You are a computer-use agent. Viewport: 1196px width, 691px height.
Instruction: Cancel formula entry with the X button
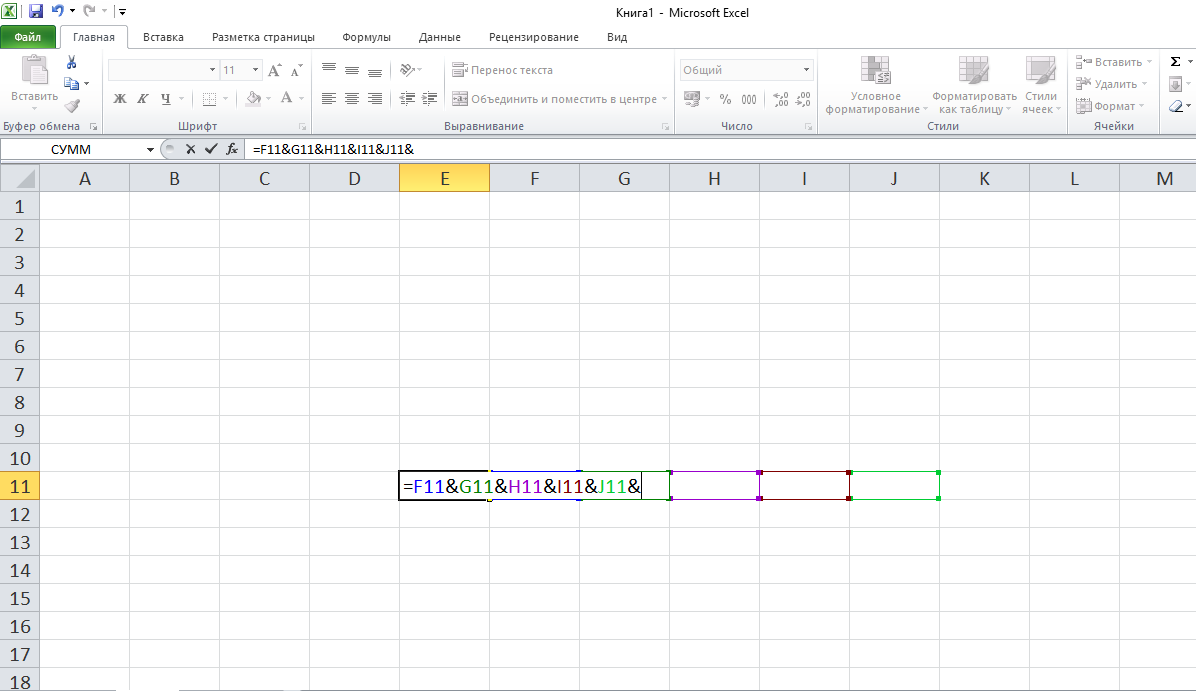point(190,149)
